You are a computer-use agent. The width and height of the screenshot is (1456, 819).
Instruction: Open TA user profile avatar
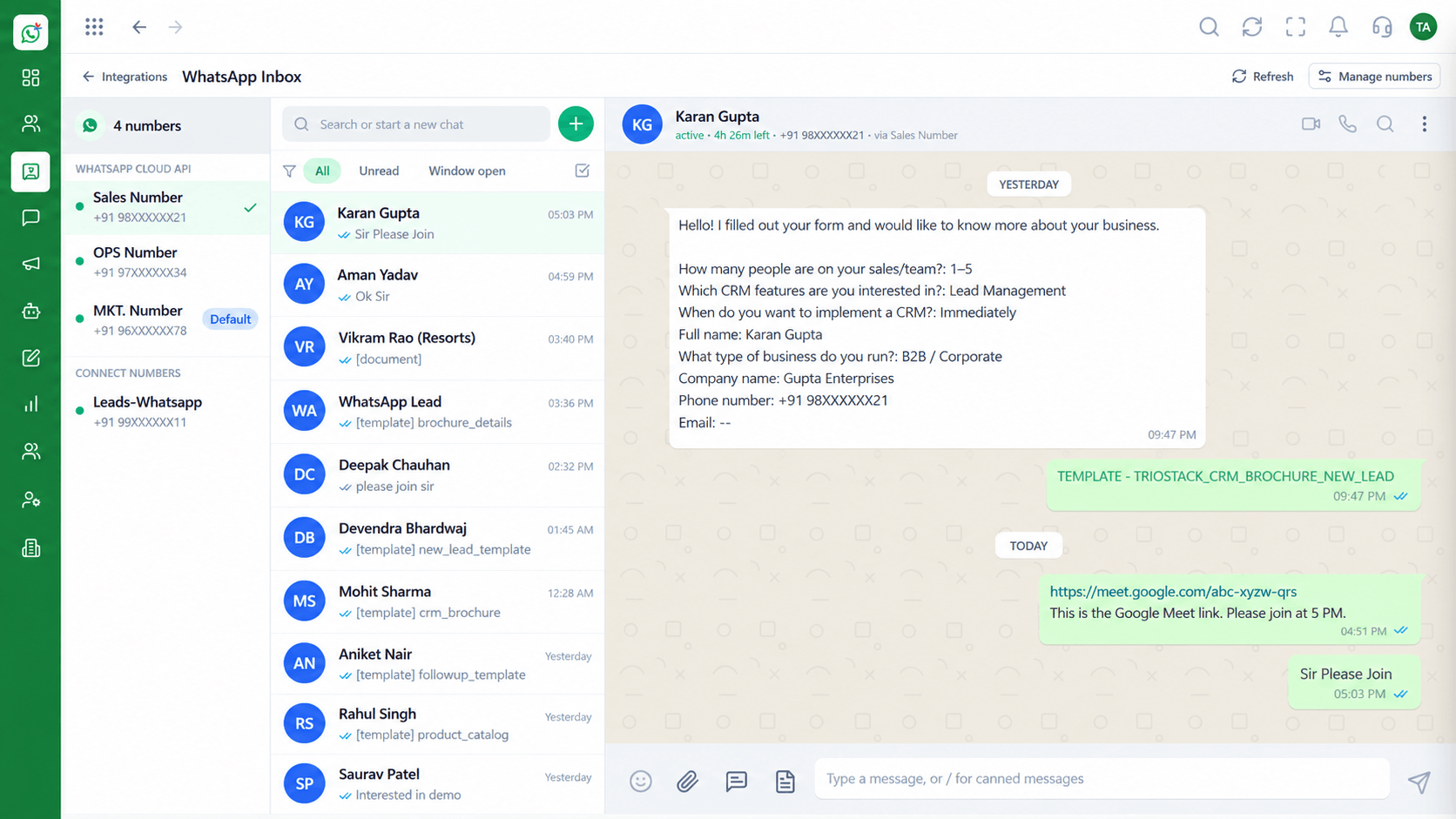pos(1423,27)
